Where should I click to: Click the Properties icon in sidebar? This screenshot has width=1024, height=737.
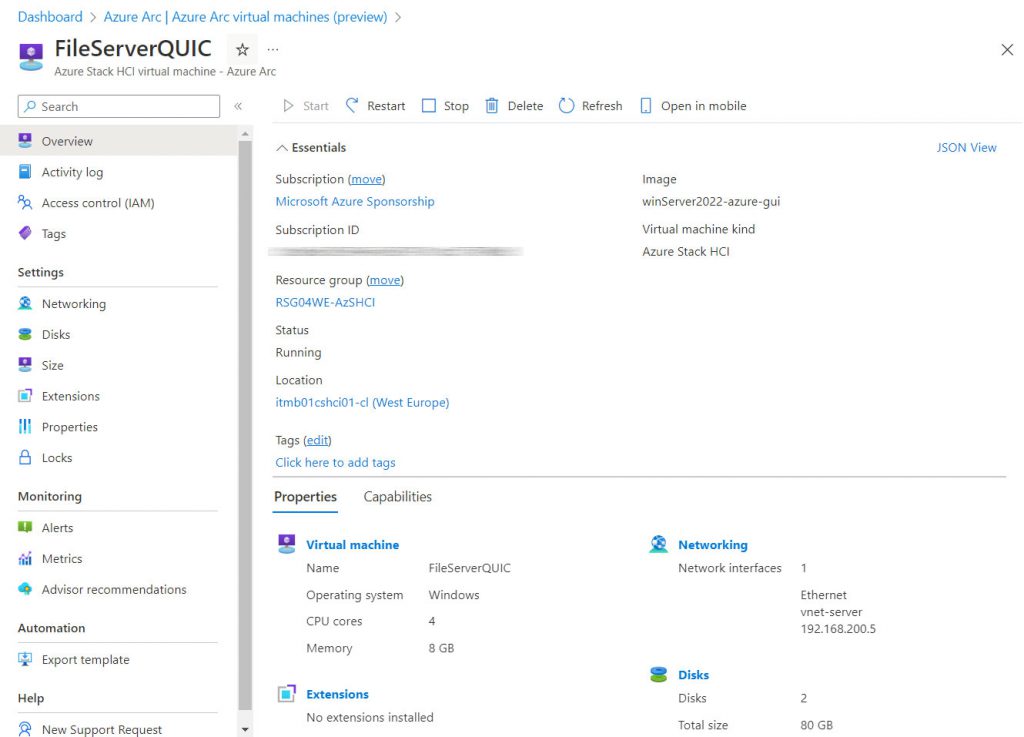click(25, 426)
